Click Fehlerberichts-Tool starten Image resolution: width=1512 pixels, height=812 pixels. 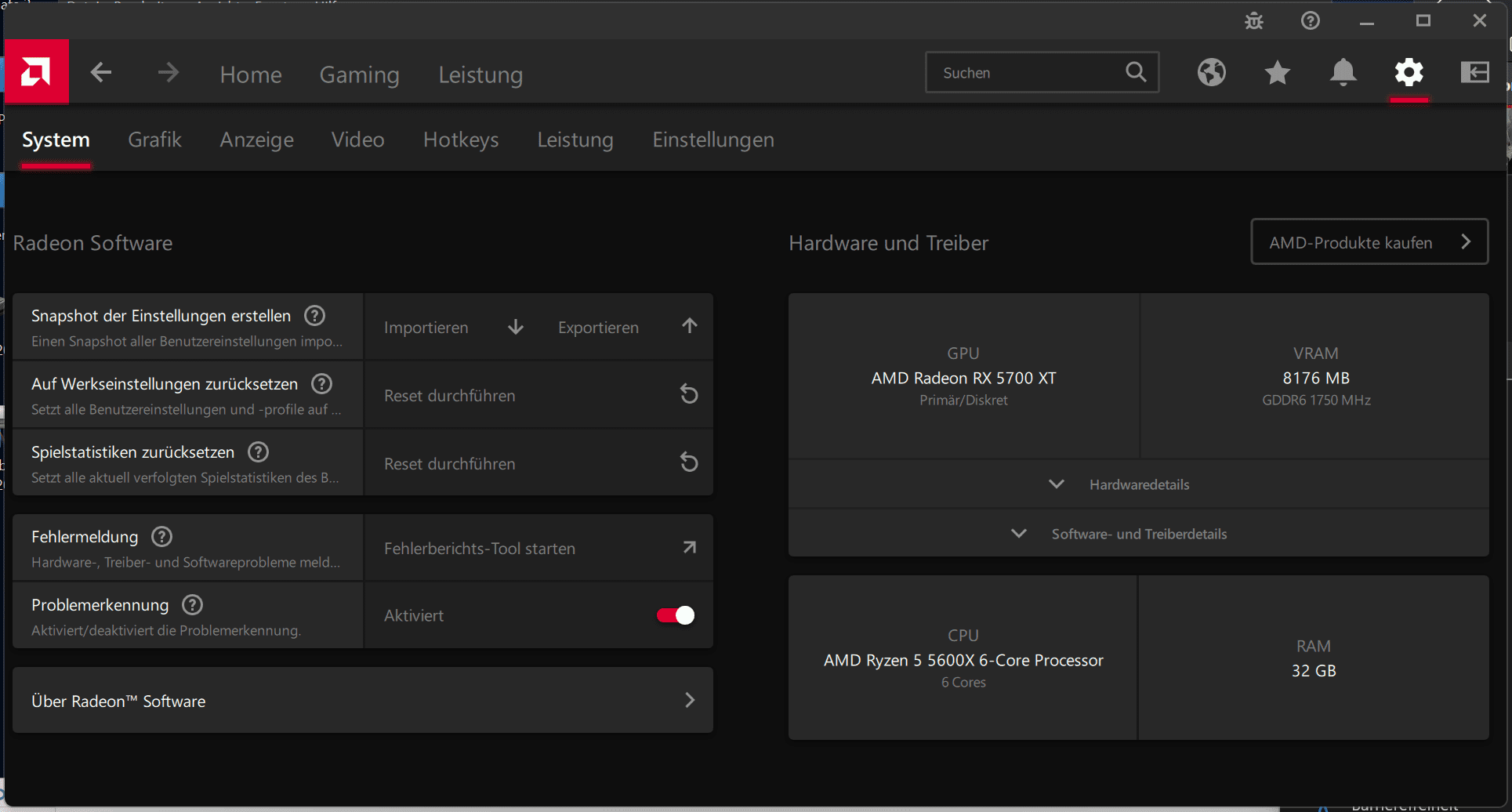(479, 548)
